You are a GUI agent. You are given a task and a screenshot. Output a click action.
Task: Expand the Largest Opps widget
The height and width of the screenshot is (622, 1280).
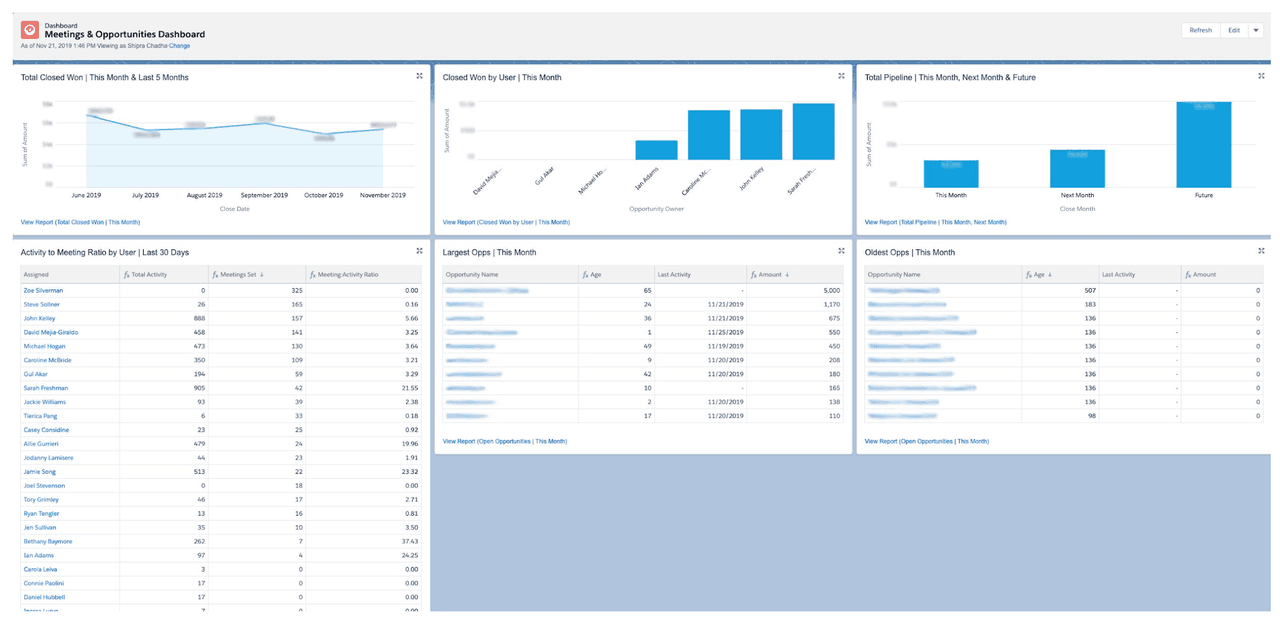point(841,251)
